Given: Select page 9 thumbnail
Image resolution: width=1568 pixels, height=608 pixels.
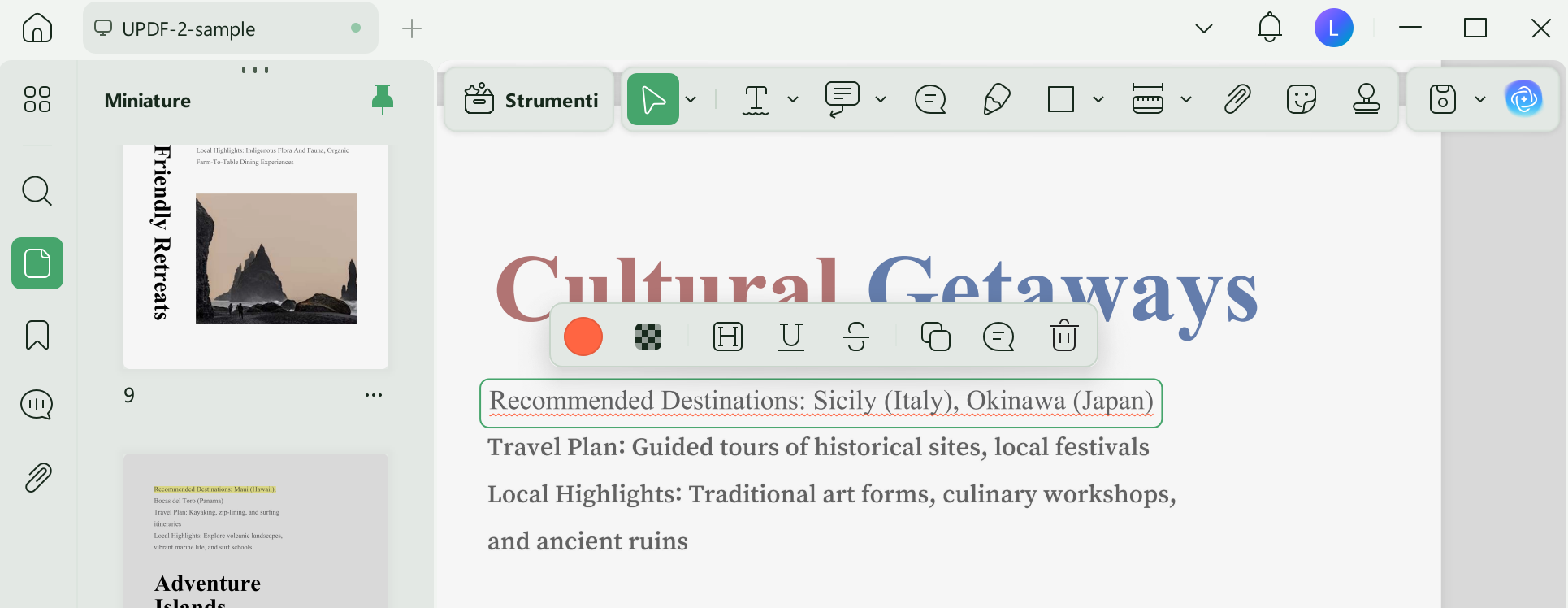Looking at the screenshot, I should [x=256, y=256].
